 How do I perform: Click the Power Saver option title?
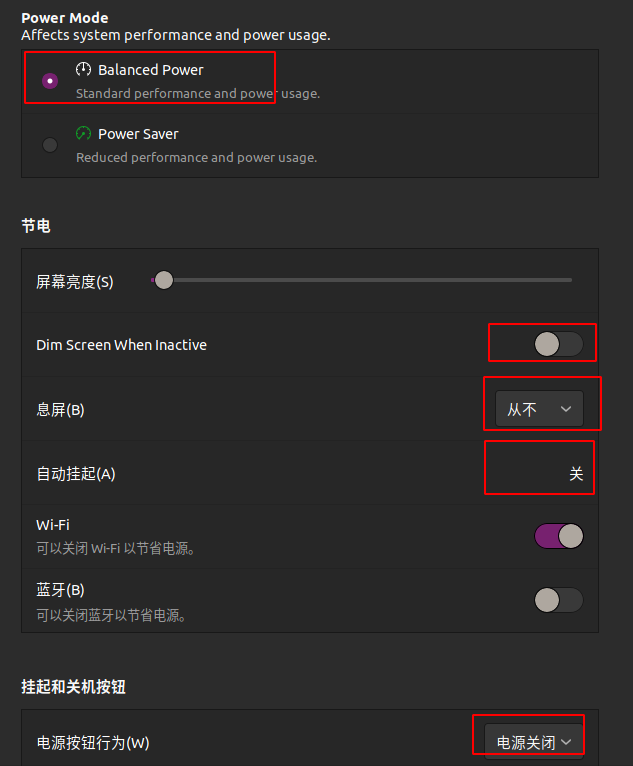pyautogui.click(x=138, y=134)
